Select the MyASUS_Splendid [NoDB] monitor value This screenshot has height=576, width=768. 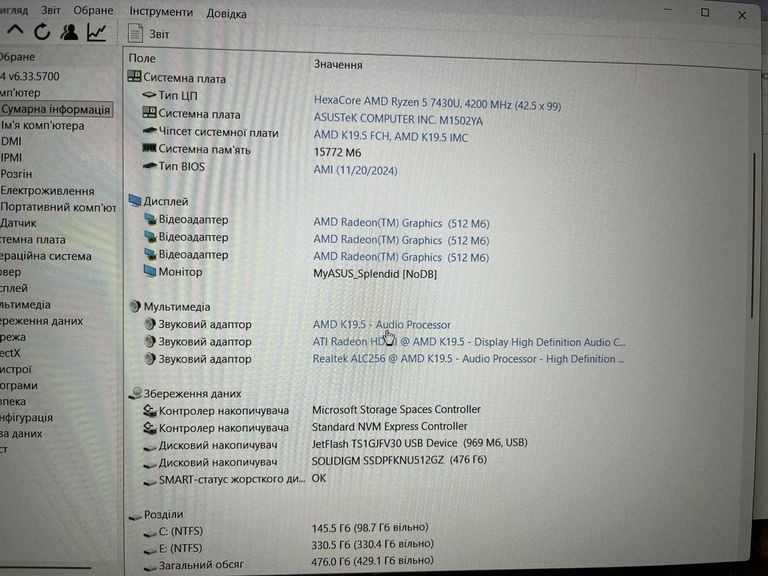[x=375, y=273]
